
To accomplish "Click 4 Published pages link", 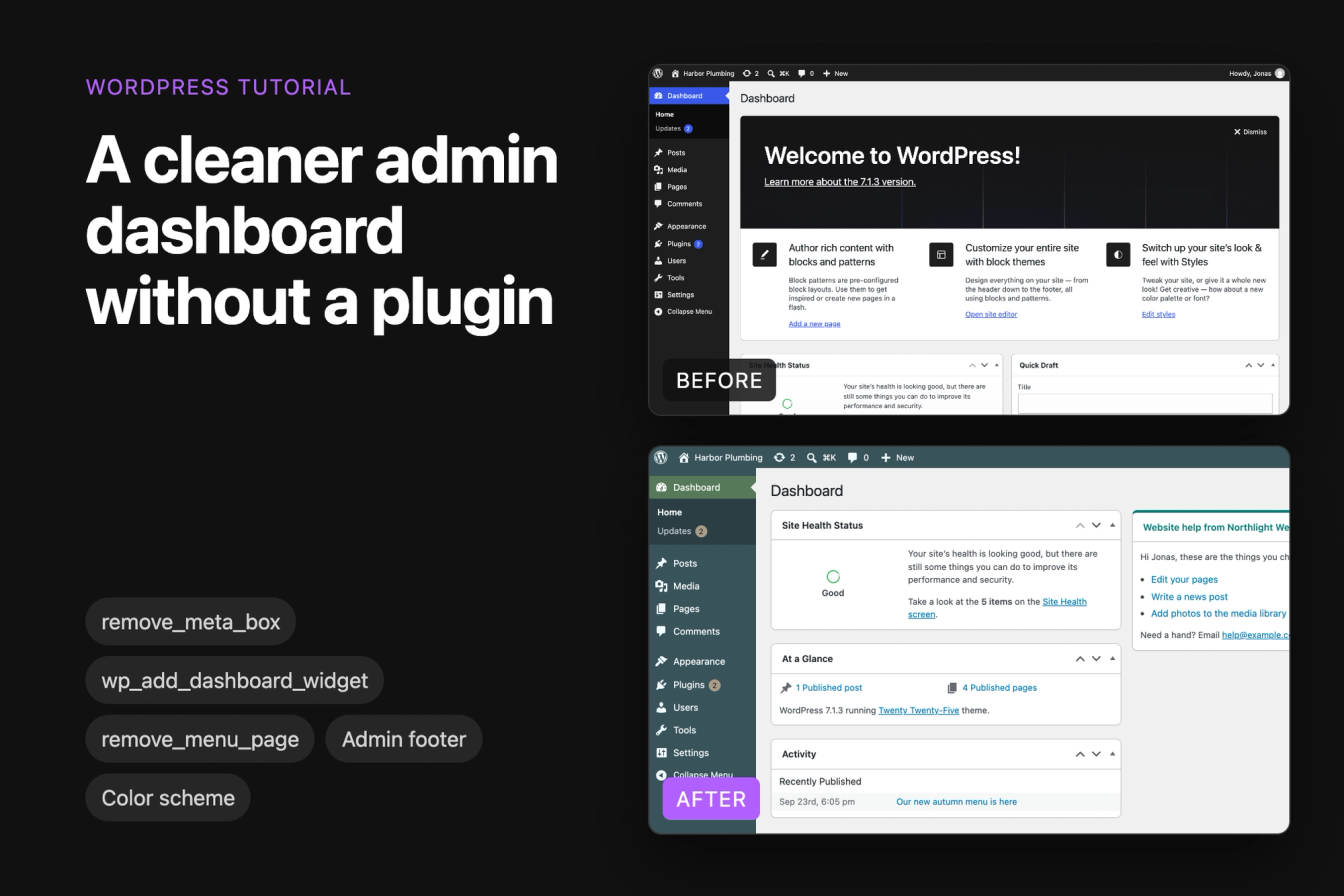I will [999, 688].
